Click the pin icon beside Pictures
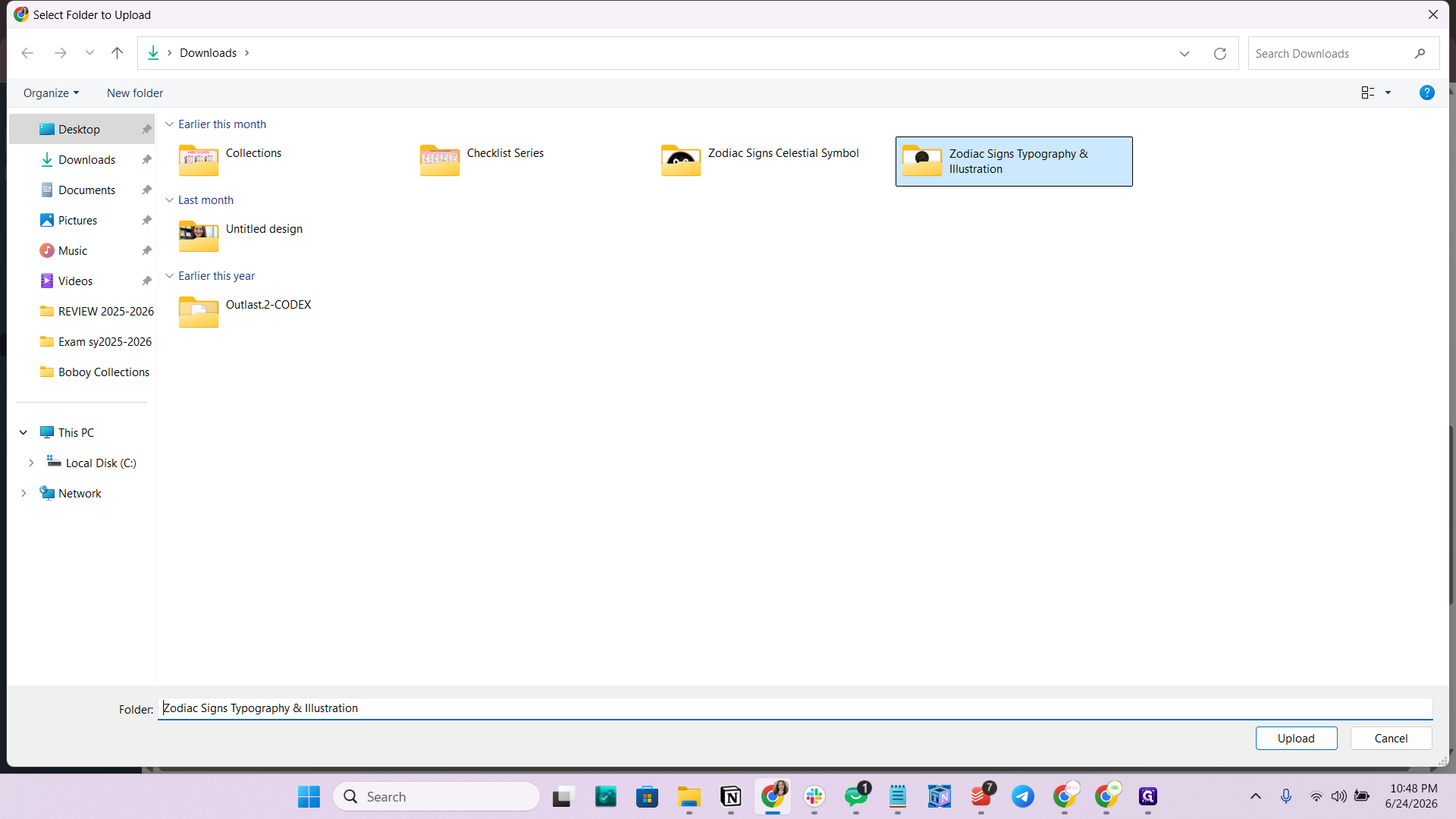The image size is (1456, 819). 146,221
